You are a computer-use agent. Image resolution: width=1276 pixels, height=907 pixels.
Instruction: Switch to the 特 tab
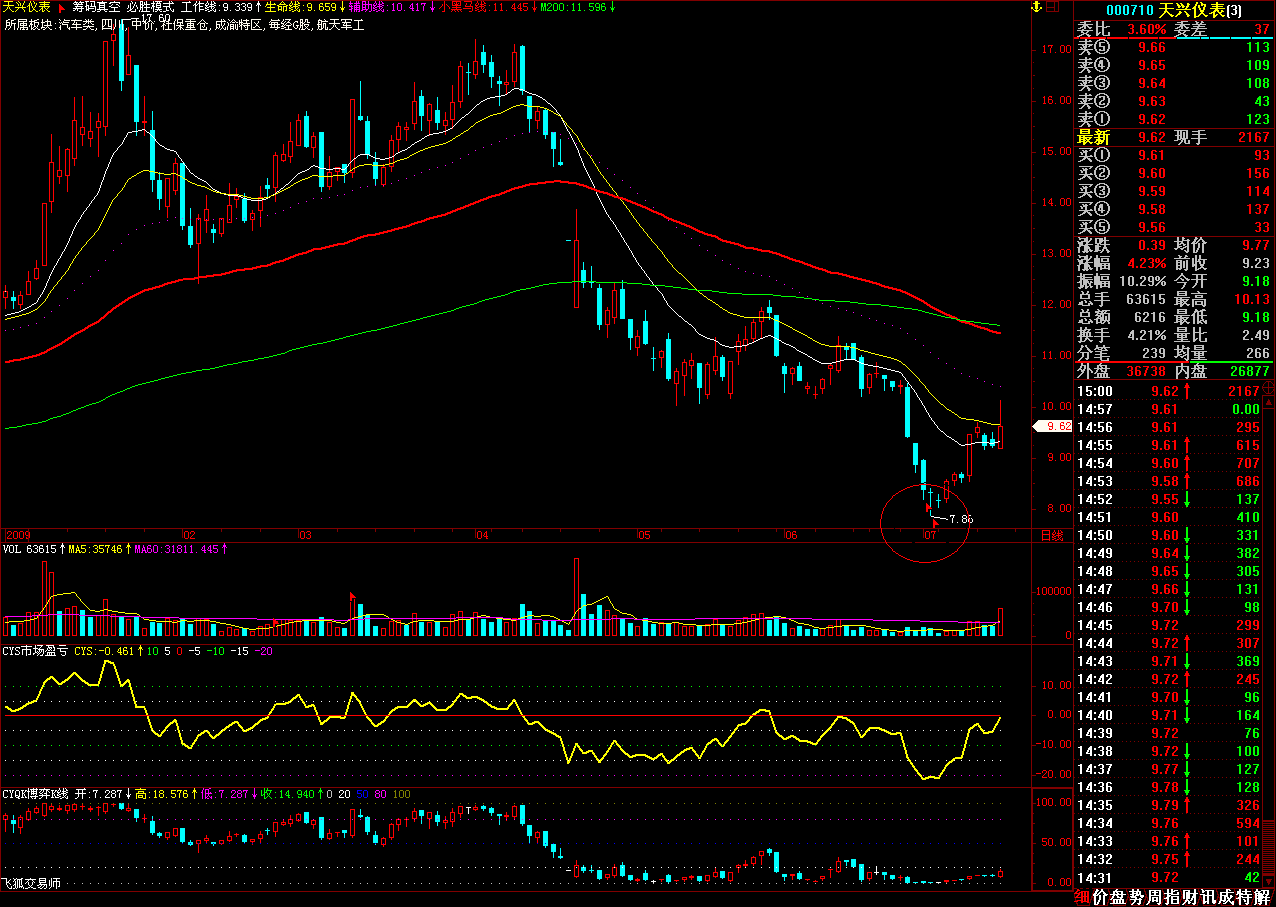pos(1244,897)
